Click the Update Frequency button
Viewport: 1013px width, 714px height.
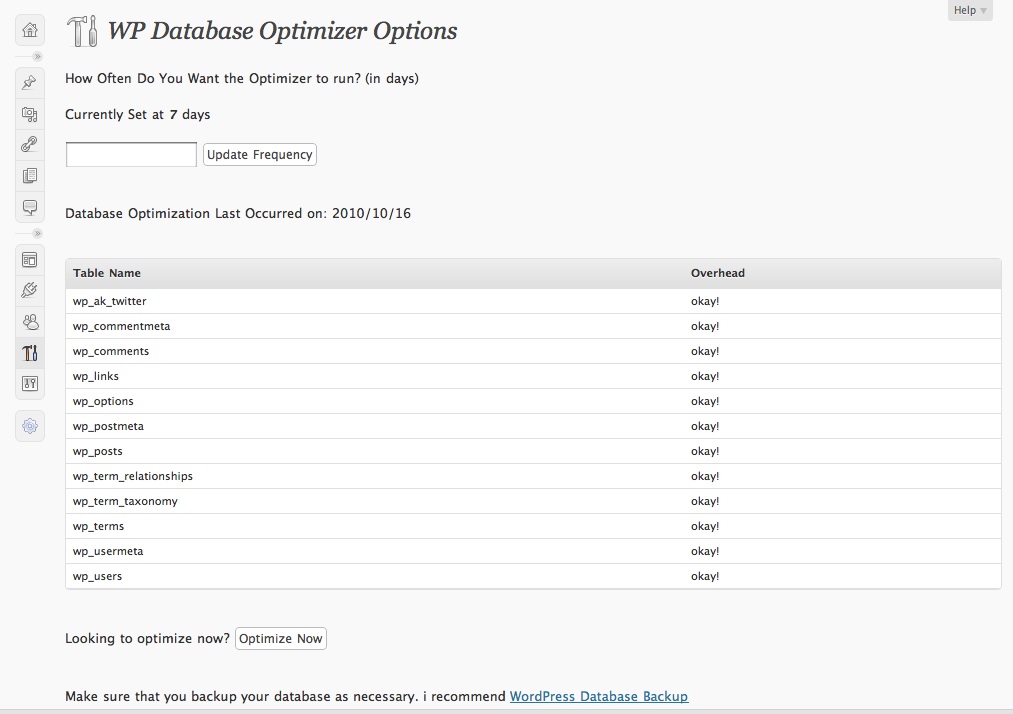tap(260, 154)
